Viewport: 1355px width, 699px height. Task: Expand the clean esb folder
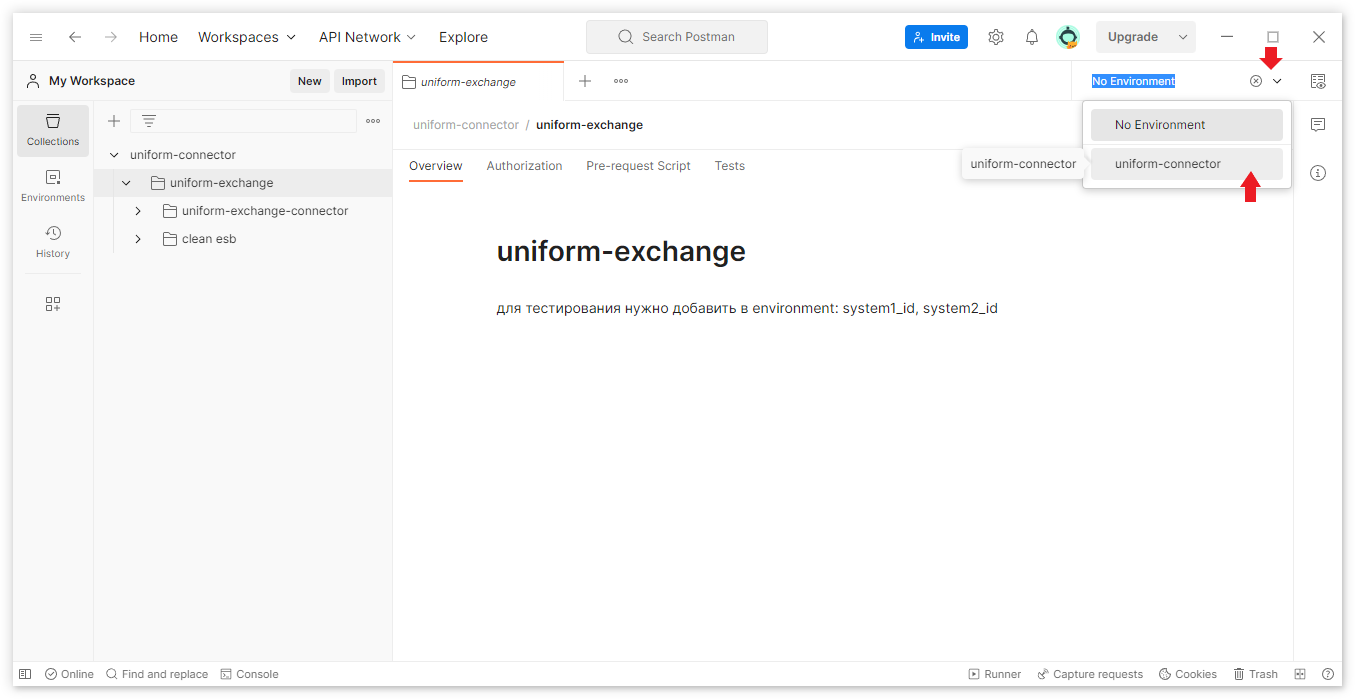[138, 239]
